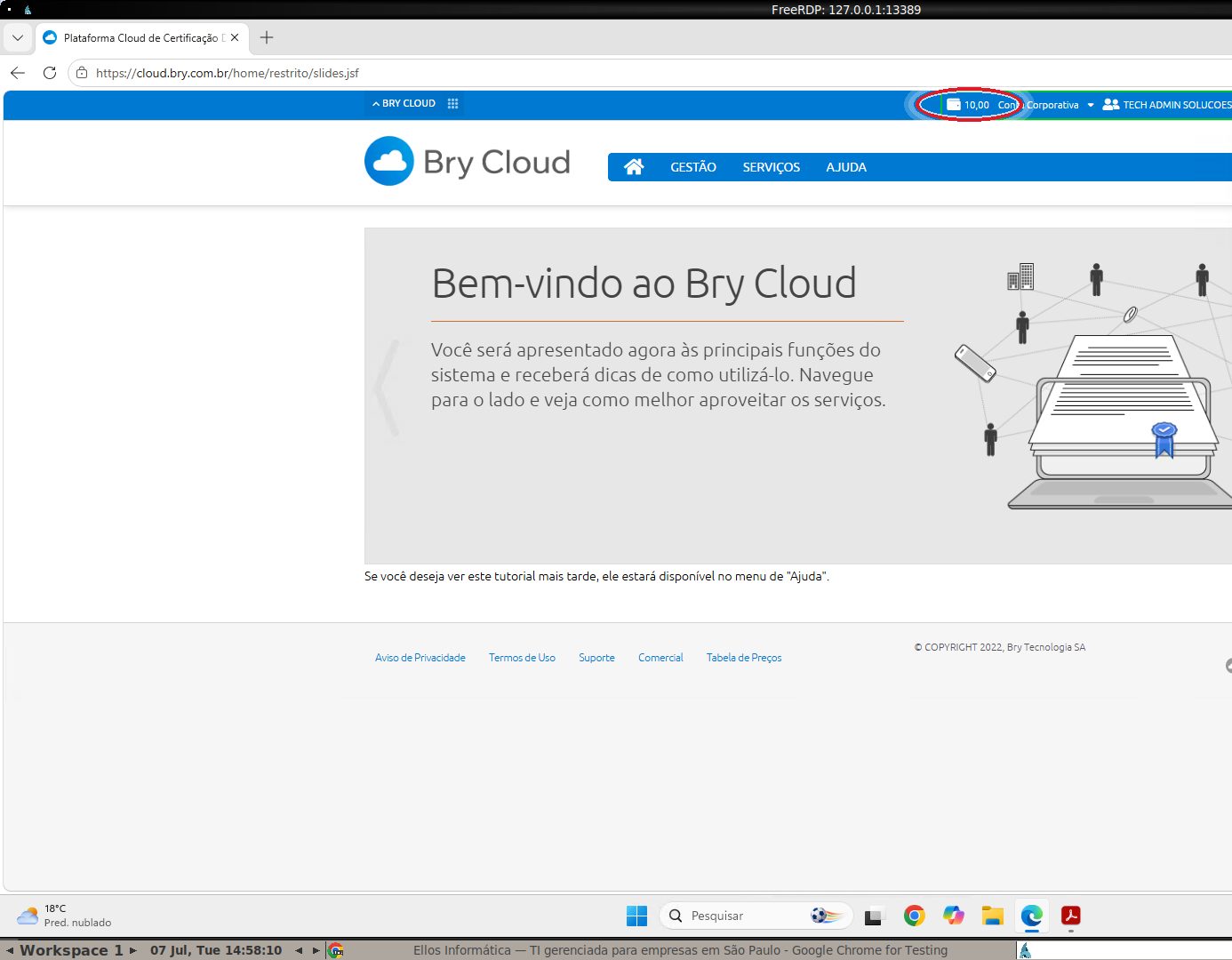Open the weather widget showing 18°C
Viewport: 1232px width, 960px height.
(x=64, y=916)
